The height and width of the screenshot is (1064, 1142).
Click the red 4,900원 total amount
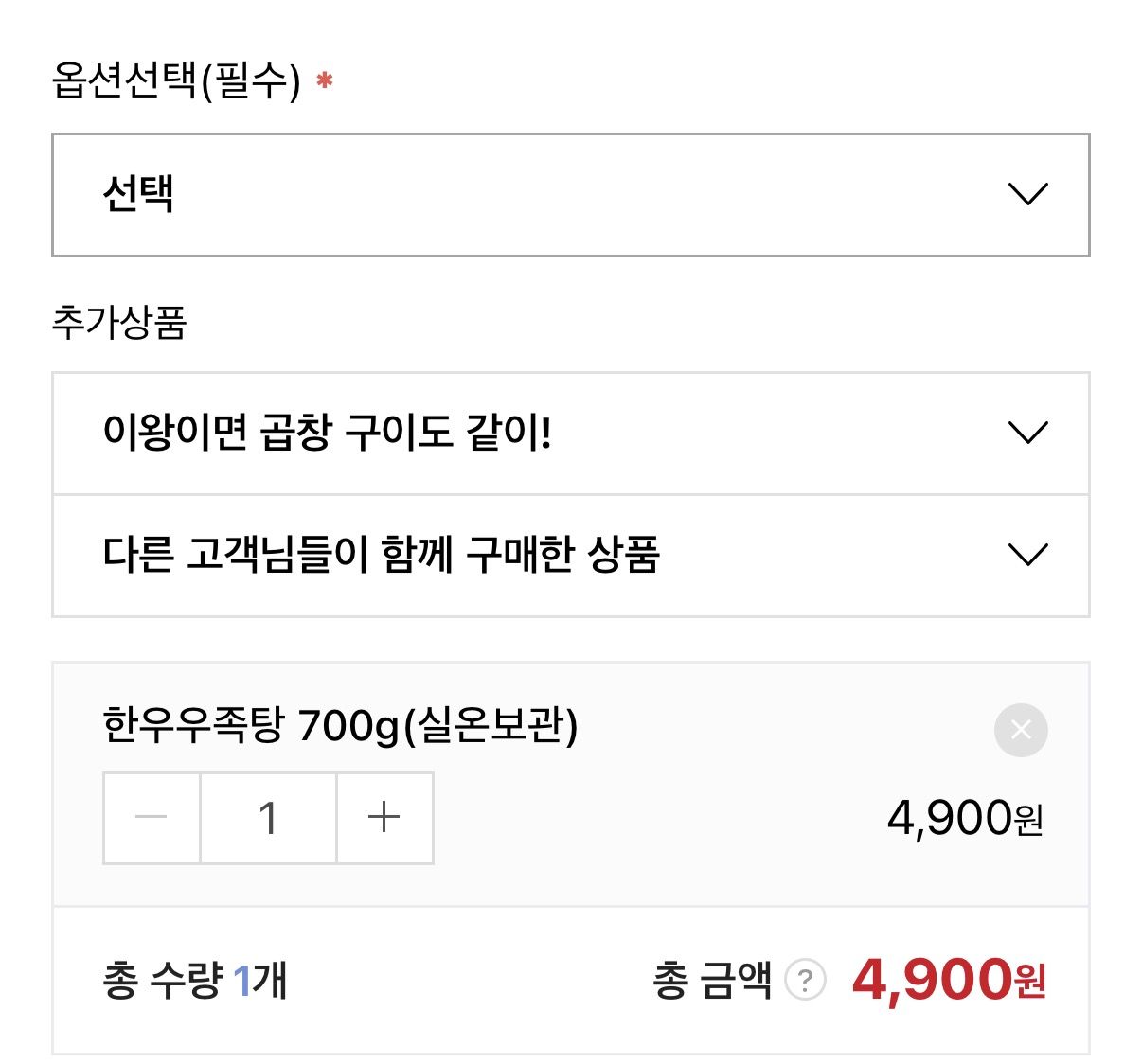pyautogui.click(x=948, y=980)
